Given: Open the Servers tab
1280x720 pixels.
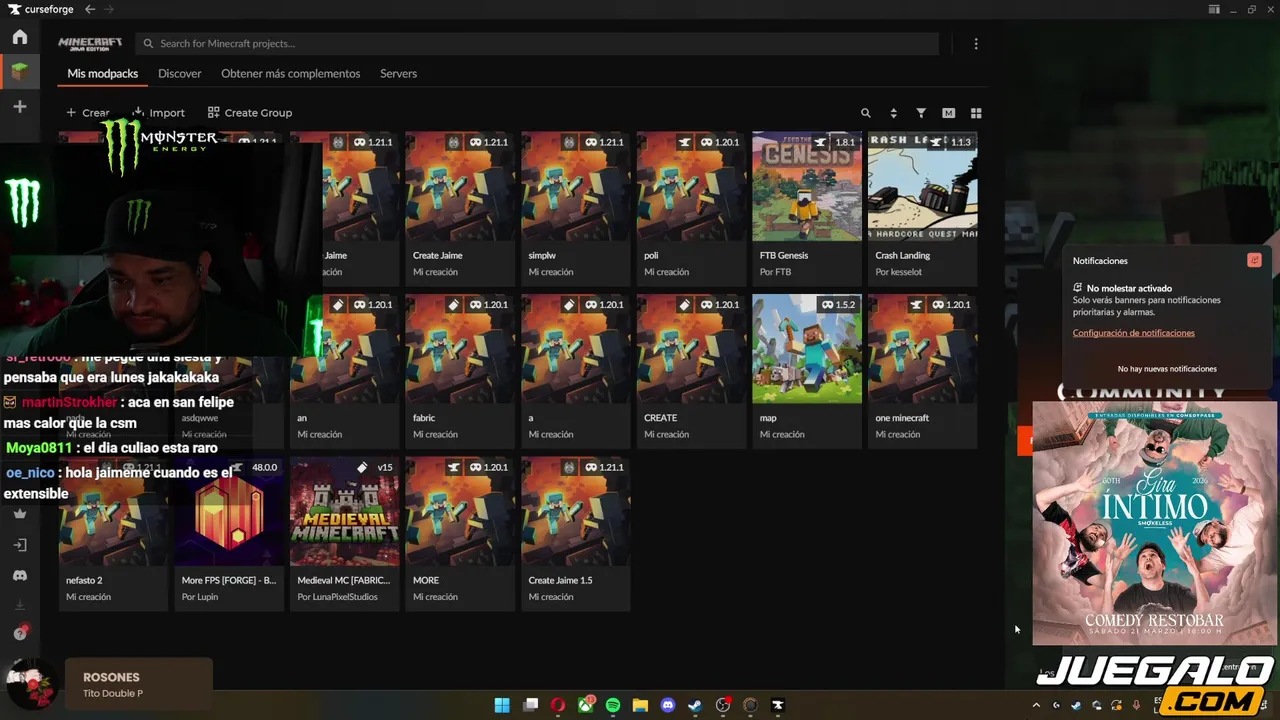Looking at the screenshot, I should [x=398, y=73].
